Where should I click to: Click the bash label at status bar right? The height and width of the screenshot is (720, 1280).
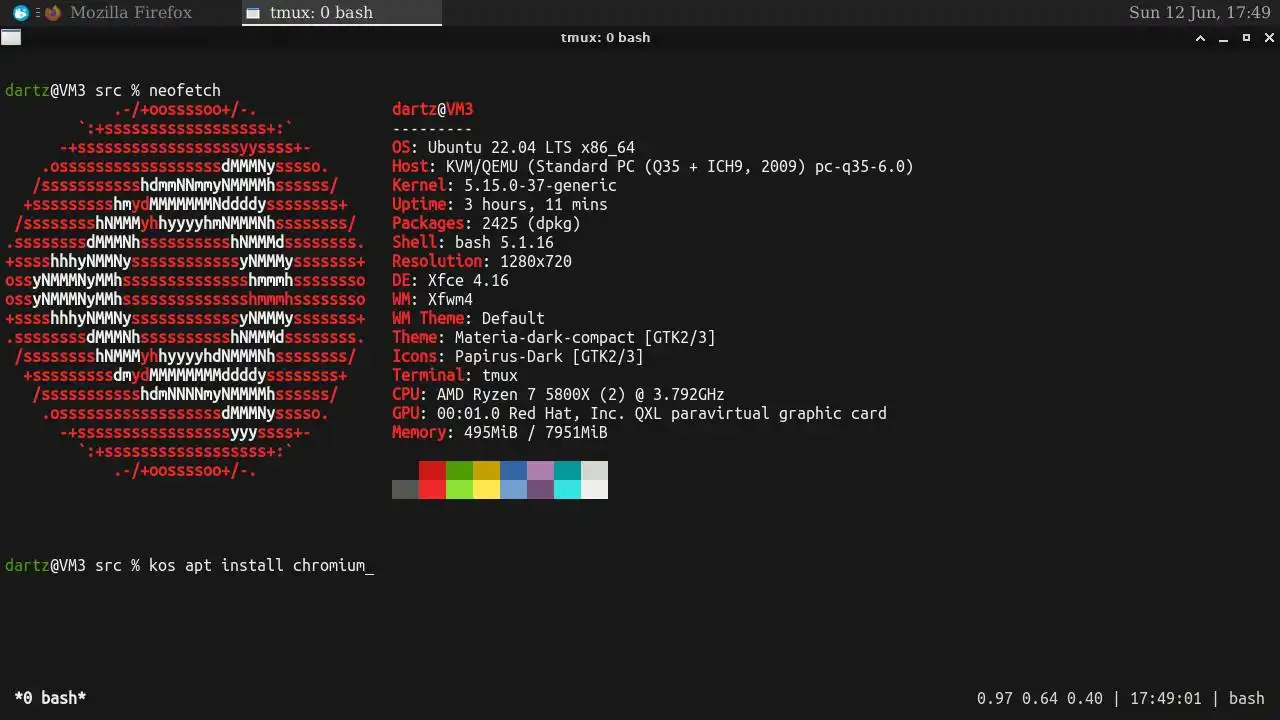1246,698
